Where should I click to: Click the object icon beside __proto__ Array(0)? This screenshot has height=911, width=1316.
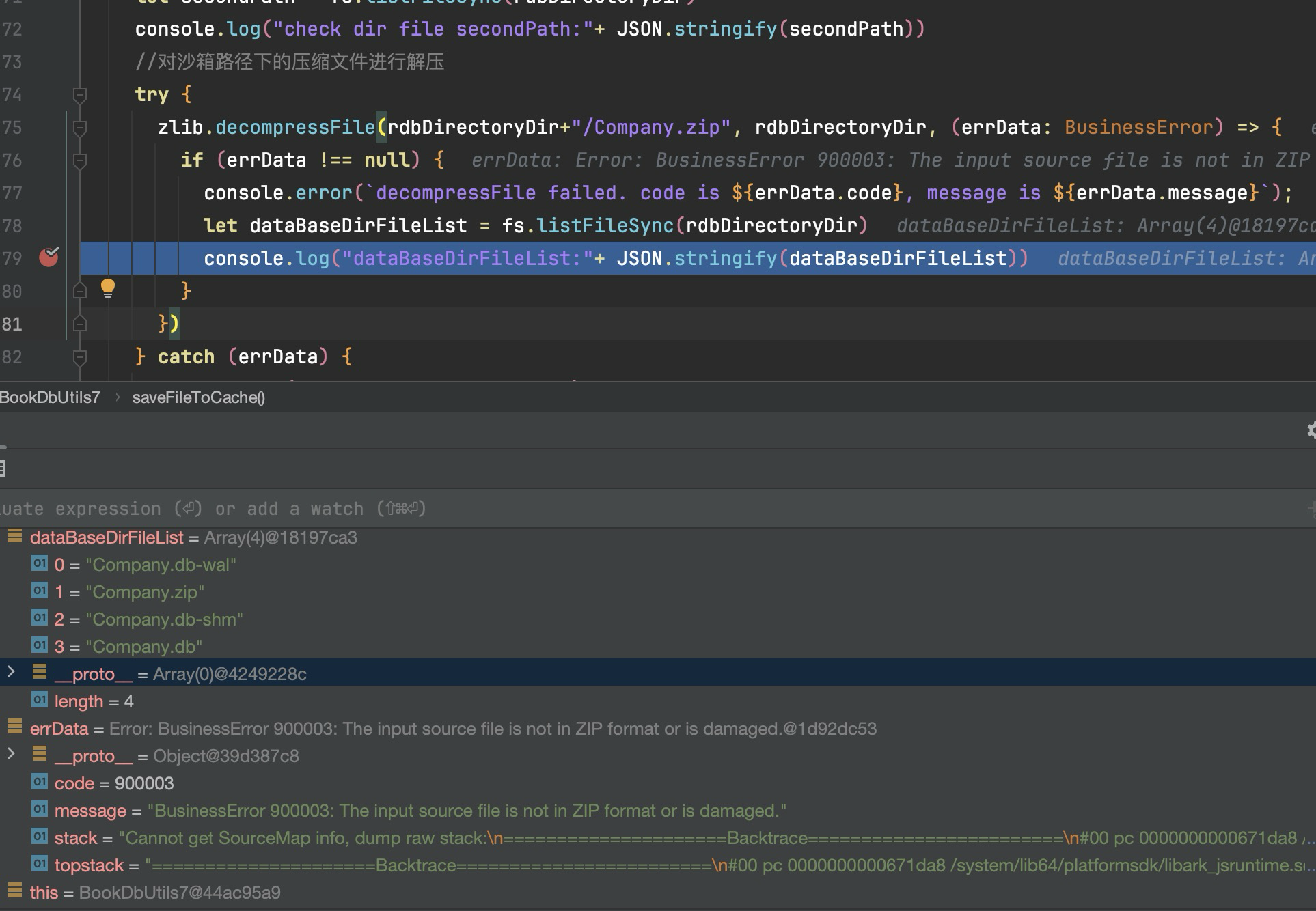tap(40, 671)
